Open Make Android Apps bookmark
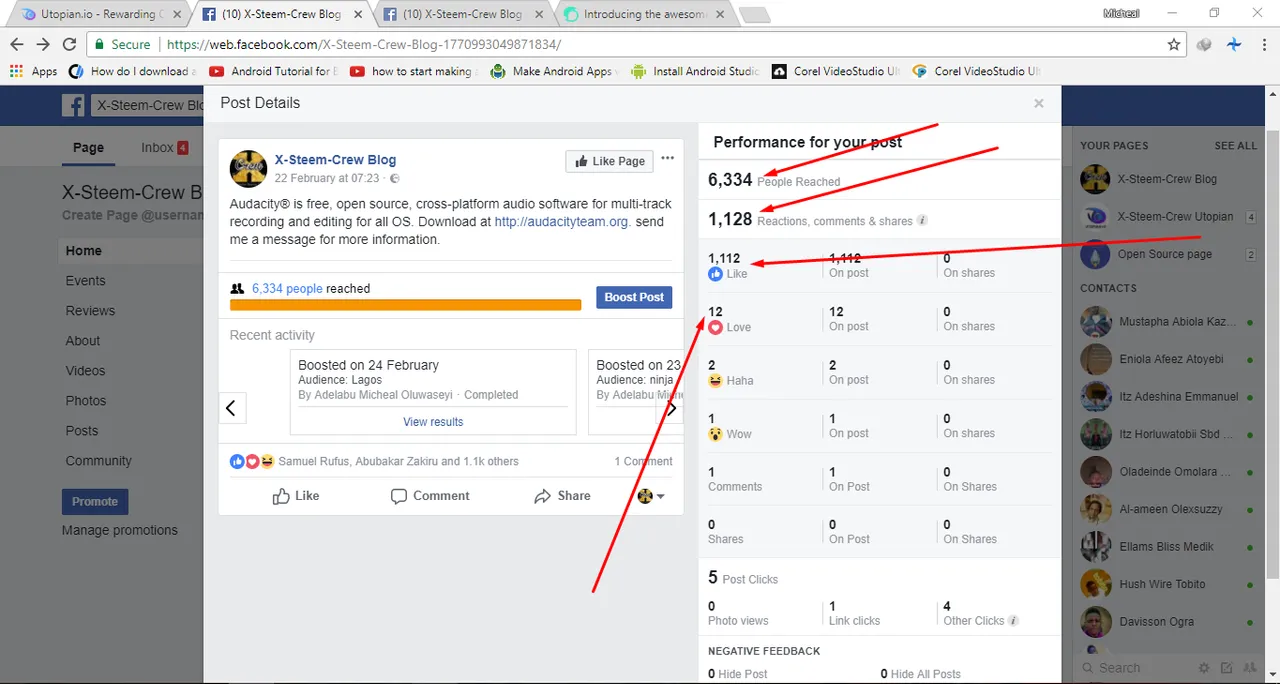The image size is (1280, 684). pos(553,71)
